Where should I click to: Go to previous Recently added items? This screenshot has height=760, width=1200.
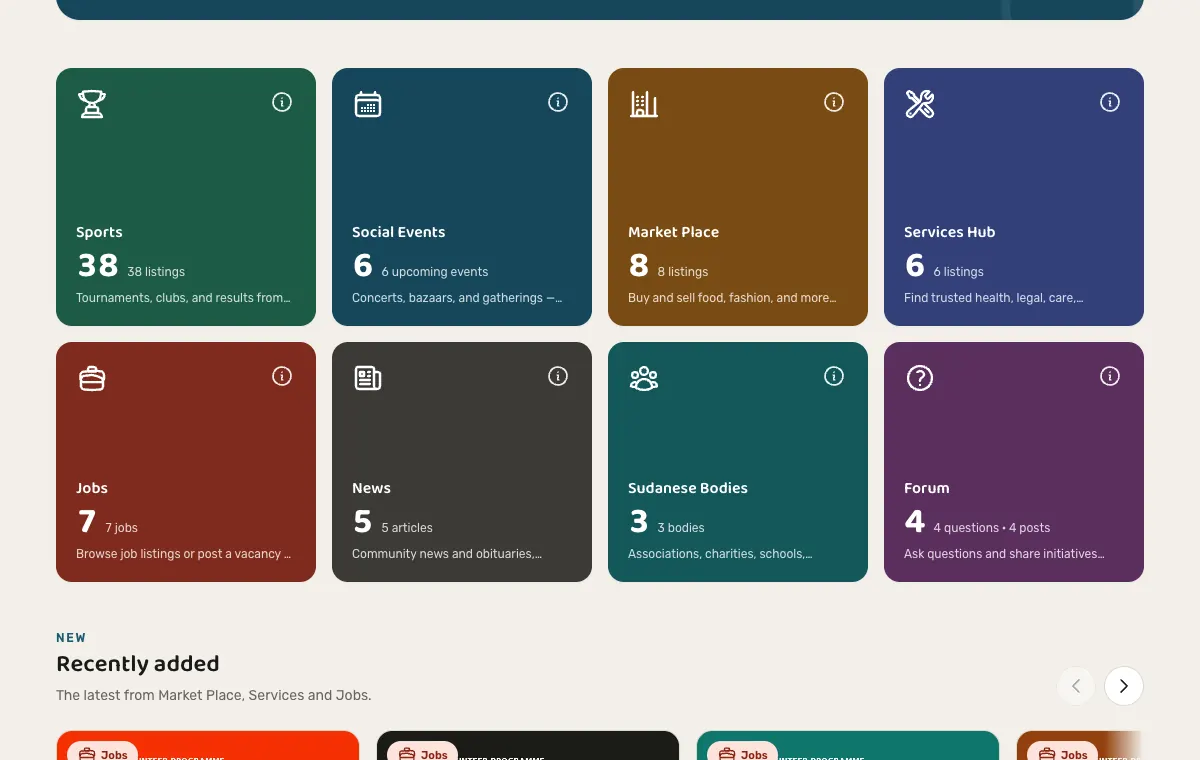tap(1076, 686)
